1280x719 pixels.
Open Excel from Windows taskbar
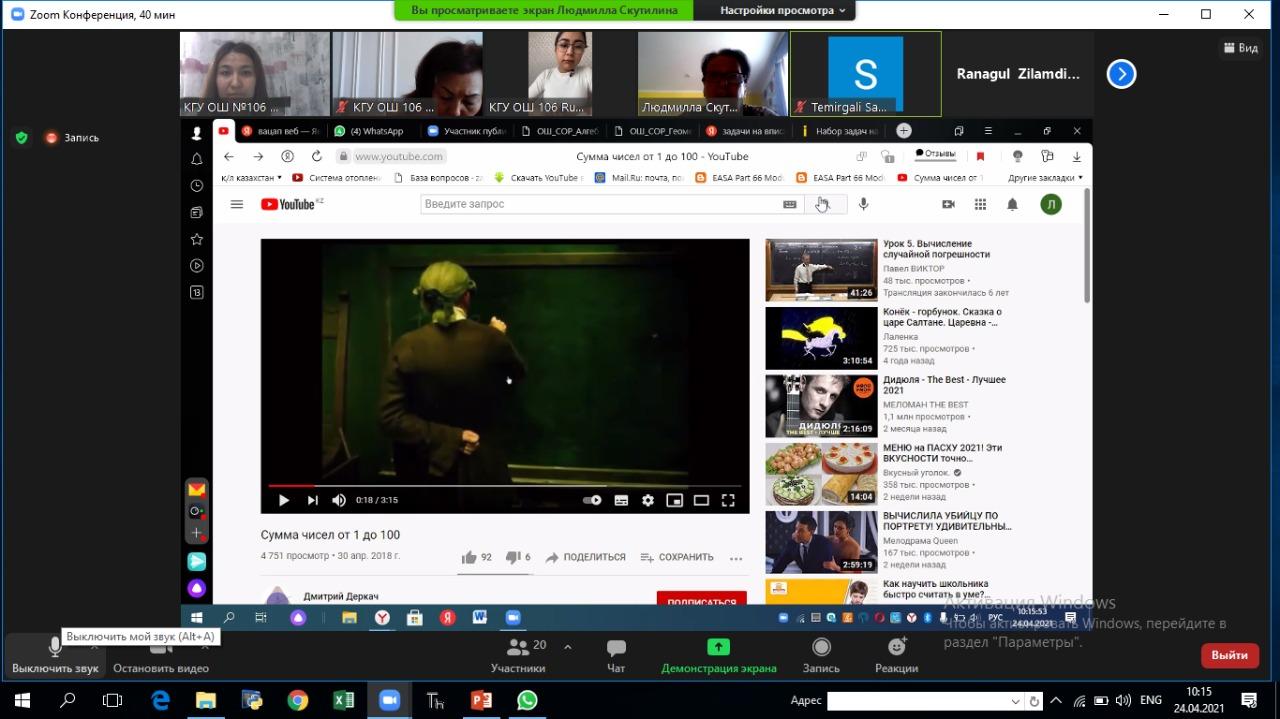[343, 700]
